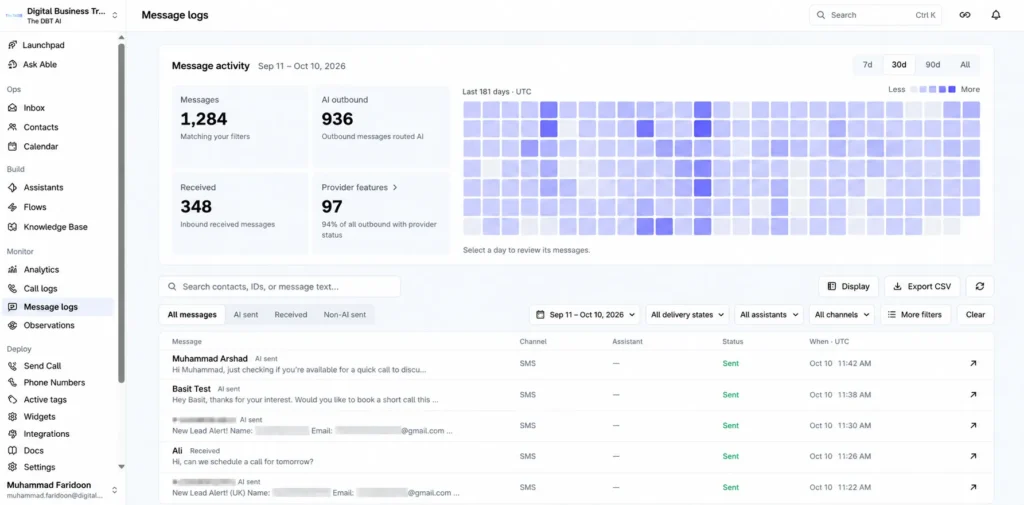Switch to the Received tab
1024x505 pixels.
point(291,314)
